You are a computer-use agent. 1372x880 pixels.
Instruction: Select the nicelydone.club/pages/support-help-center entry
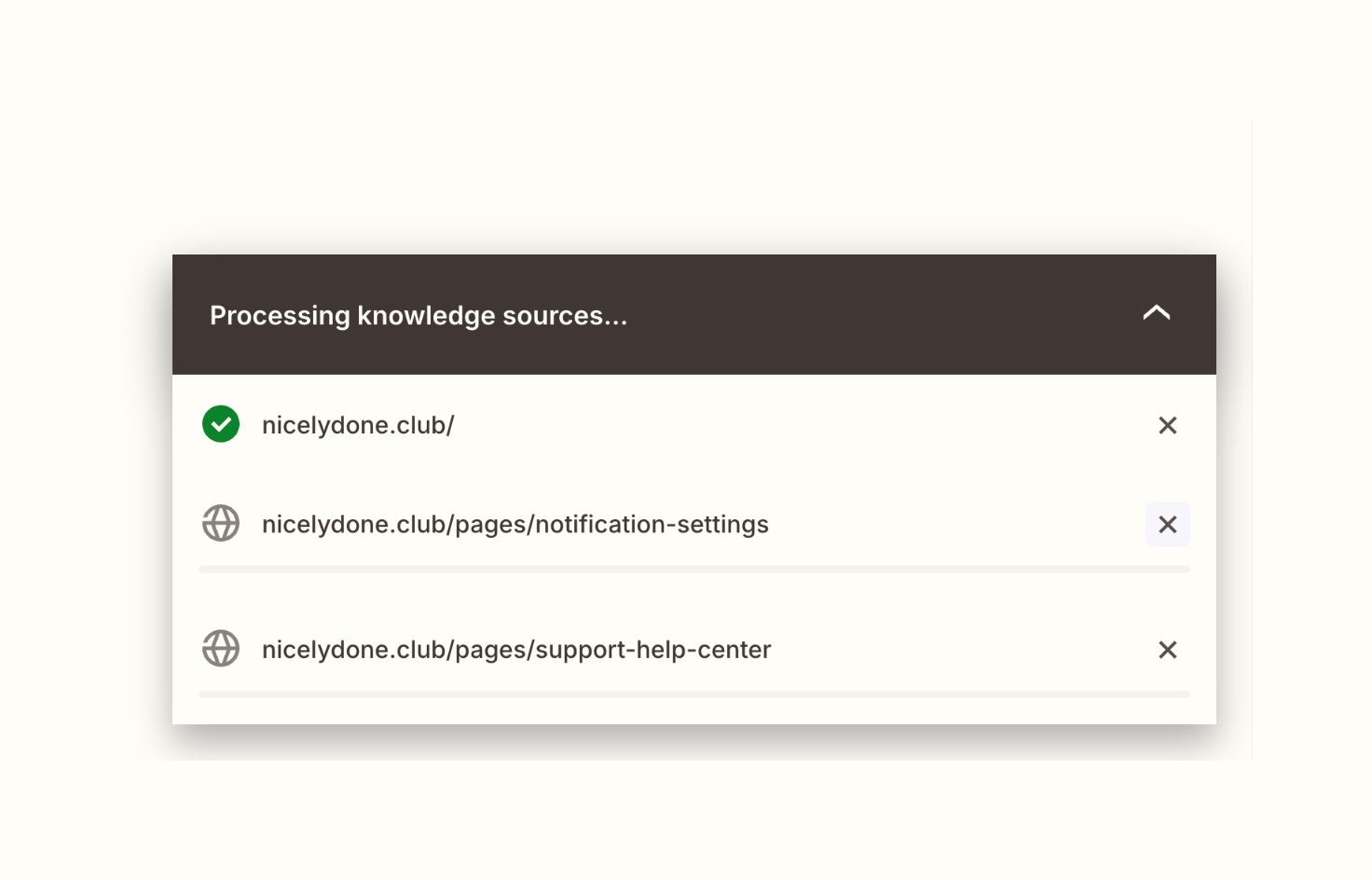[x=515, y=650]
